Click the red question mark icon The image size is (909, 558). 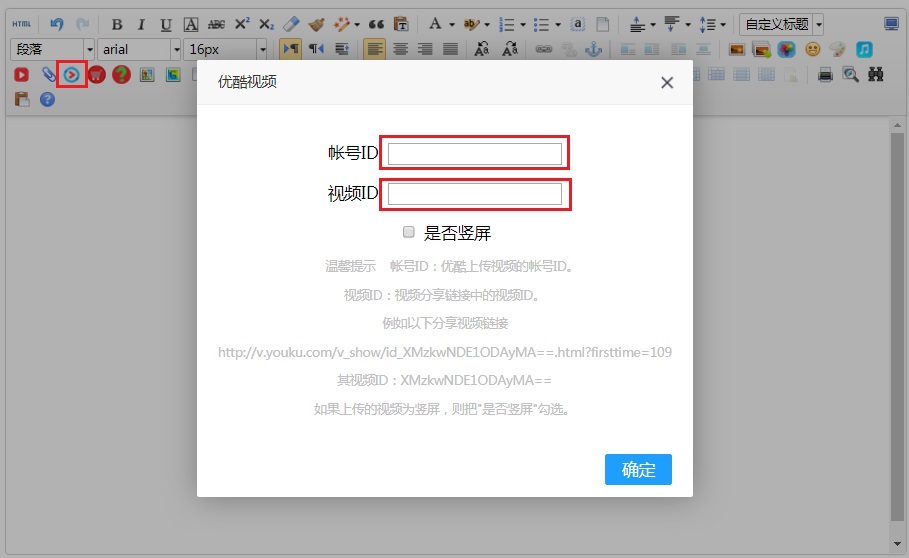click(x=121, y=75)
